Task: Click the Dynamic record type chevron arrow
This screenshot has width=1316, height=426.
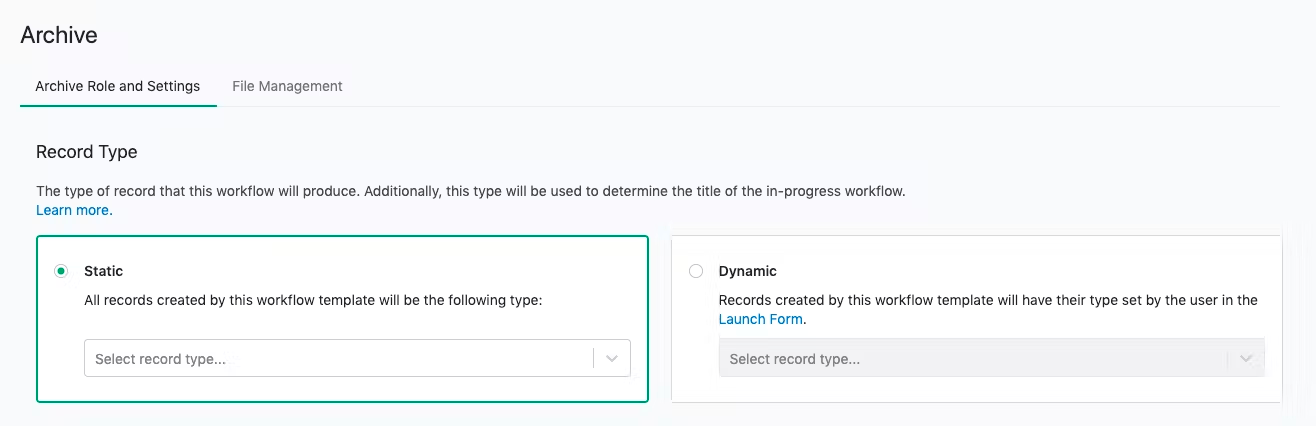Action: 1246,359
